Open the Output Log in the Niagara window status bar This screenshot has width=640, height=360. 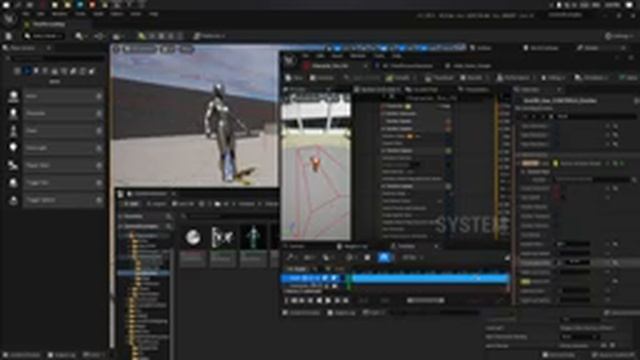click(x=342, y=313)
